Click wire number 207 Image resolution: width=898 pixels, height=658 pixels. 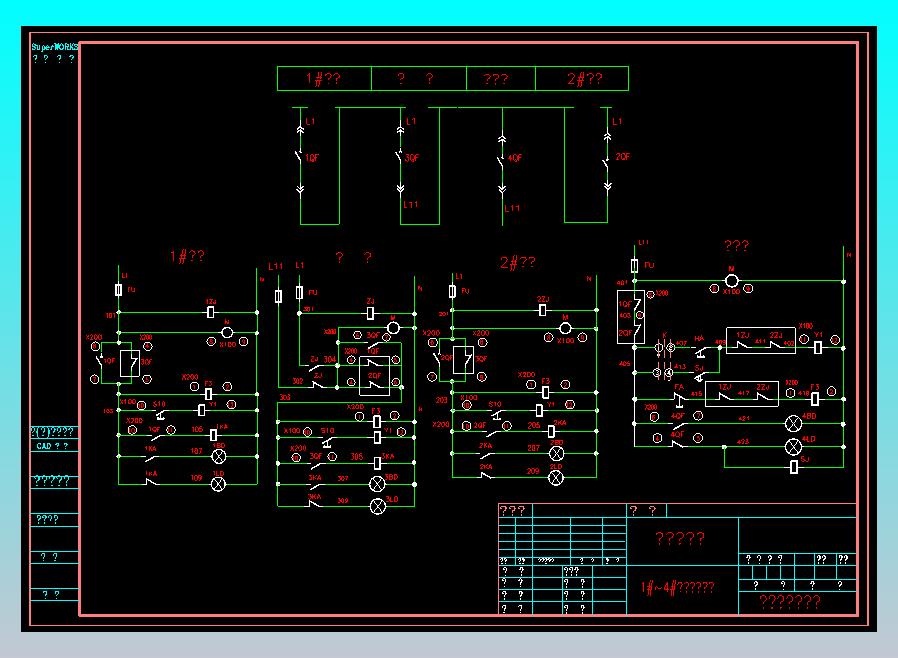(x=534, y=448)
